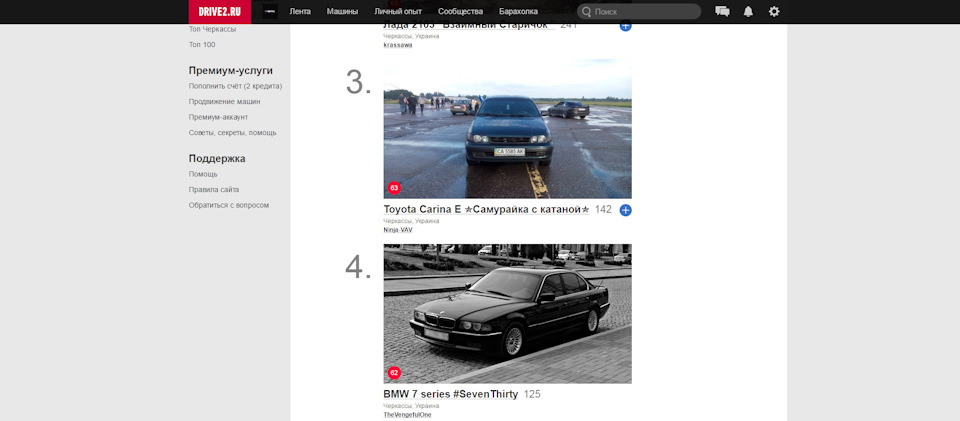The height and width of the screenshot is (421, 960).
Task: Open the black BMW 7 series photo
Action: coord(508,314)
